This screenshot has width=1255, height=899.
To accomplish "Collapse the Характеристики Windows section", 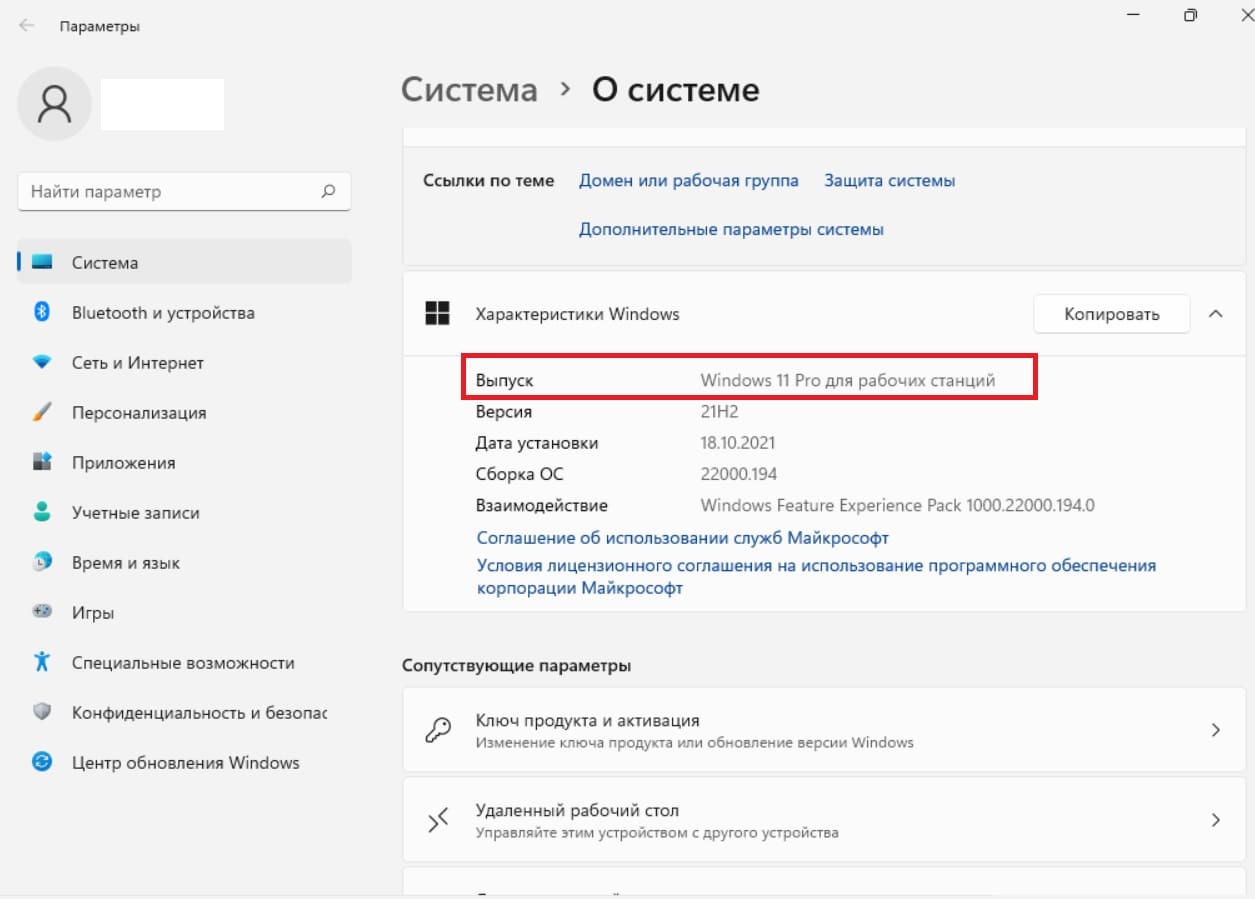I will 1216,314.
